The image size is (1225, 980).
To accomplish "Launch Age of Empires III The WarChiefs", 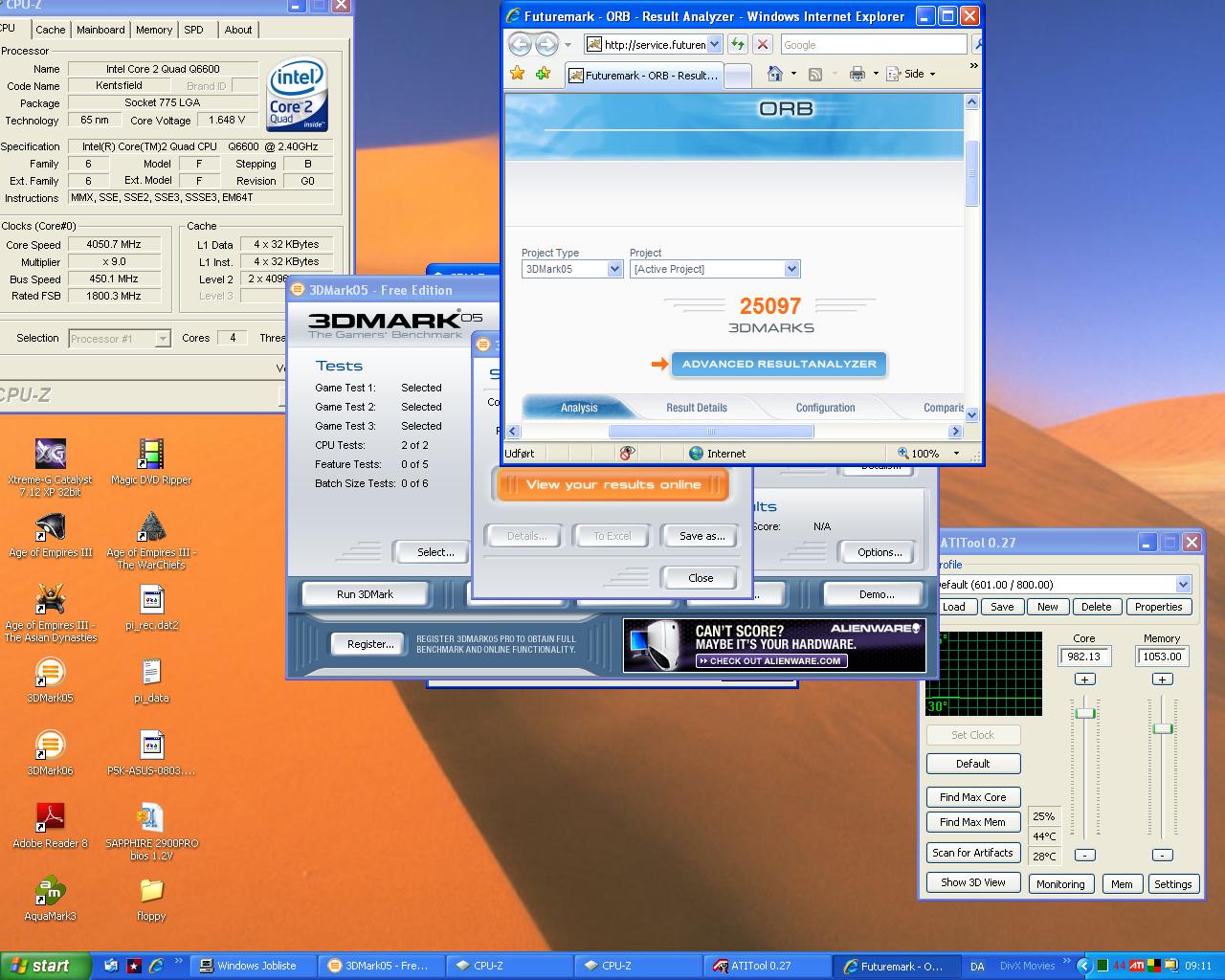I will (151, 541).
